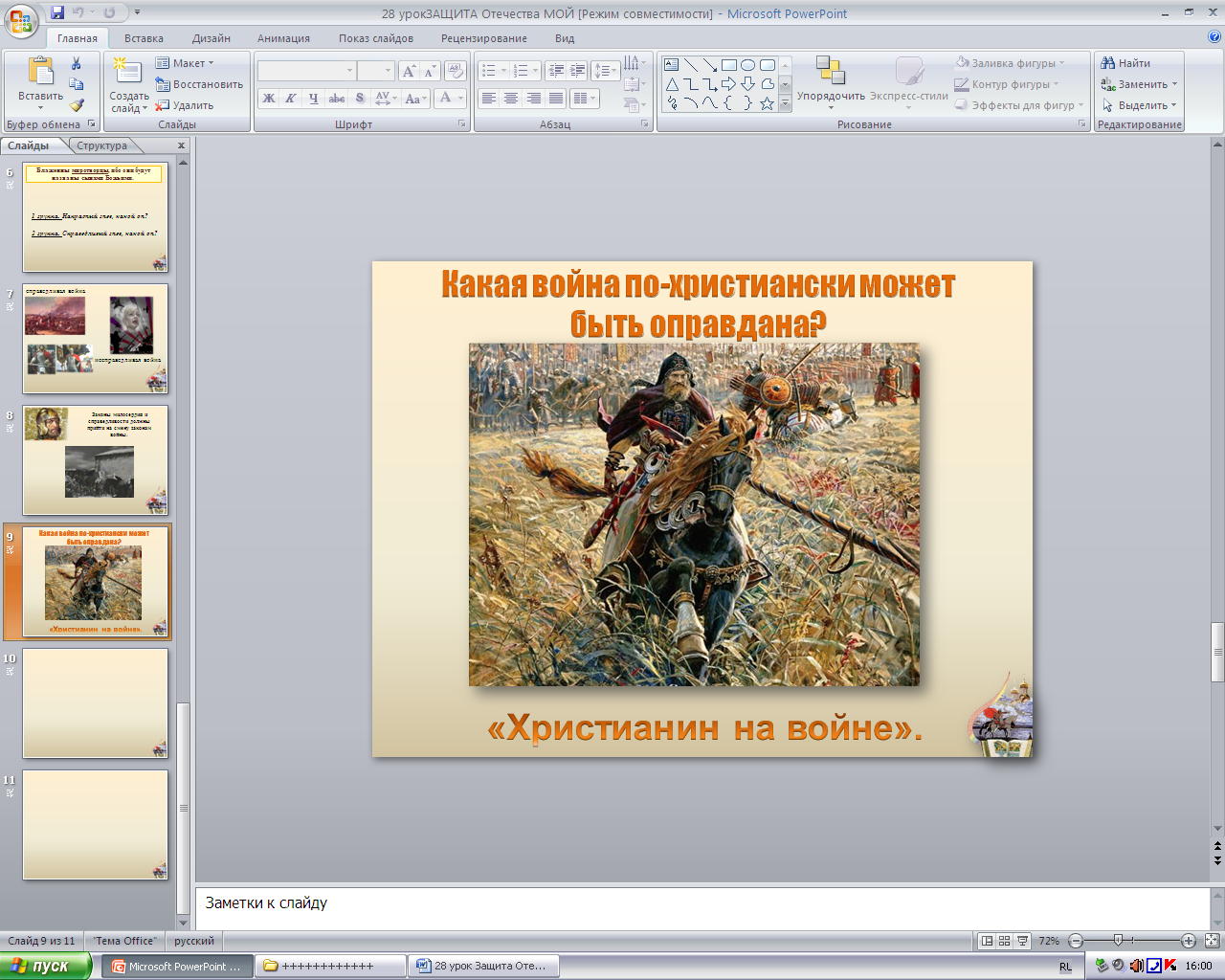Viewport: 1225px width, 980px height.
Task: Select slide 7 thumbnail
Action: point(95,339)
